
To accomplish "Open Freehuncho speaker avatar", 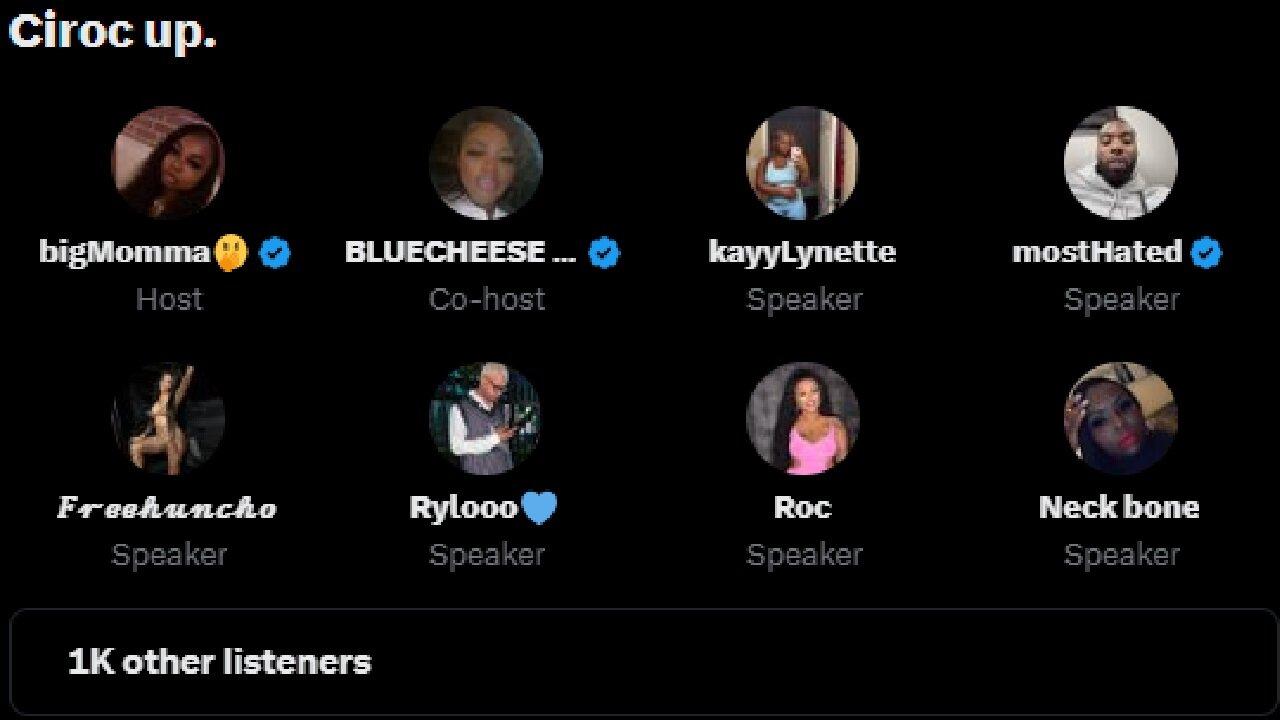I will 168,418.
